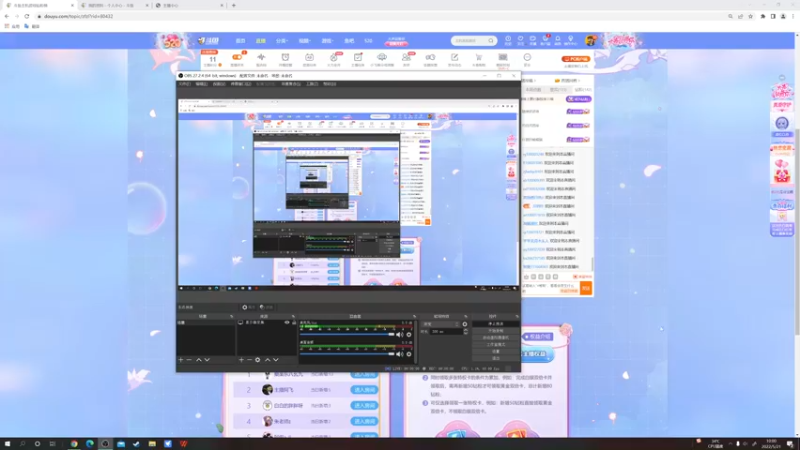
Task: Remove source with the minus icon in OBS sources panel
Action: point(249,360)
